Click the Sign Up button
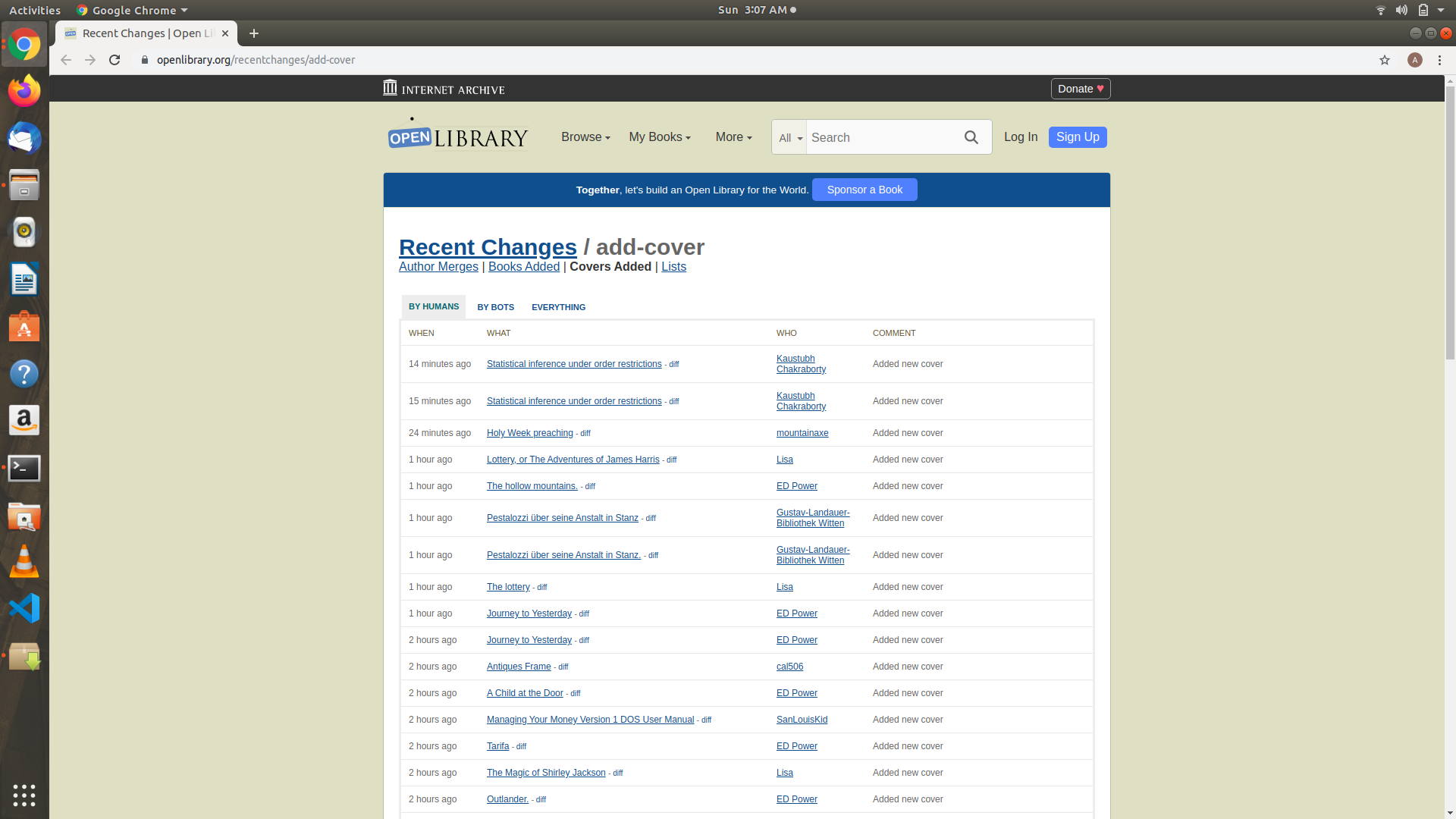 (x=1078, y=137)
